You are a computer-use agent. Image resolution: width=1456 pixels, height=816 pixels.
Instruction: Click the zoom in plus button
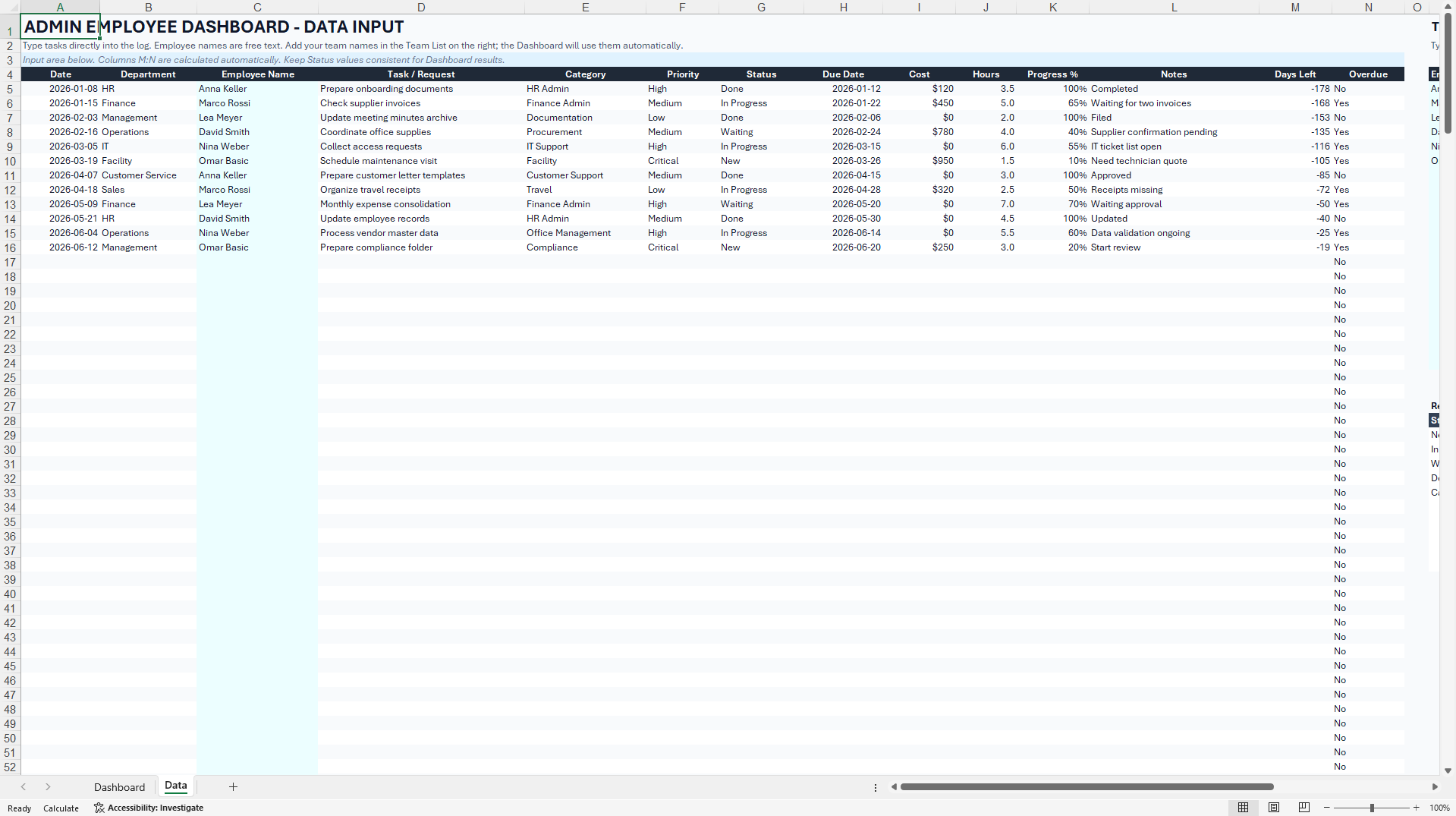click(1416, 808)
